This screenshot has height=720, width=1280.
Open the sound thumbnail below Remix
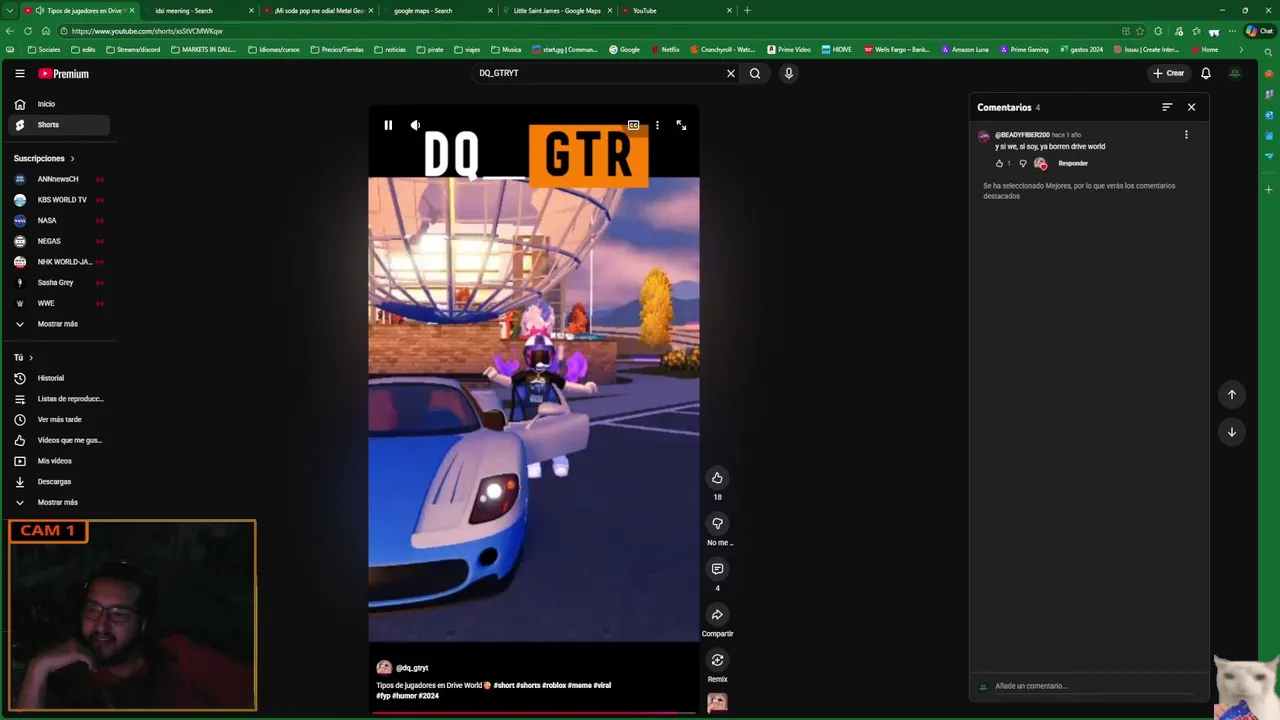coord(717,703)
